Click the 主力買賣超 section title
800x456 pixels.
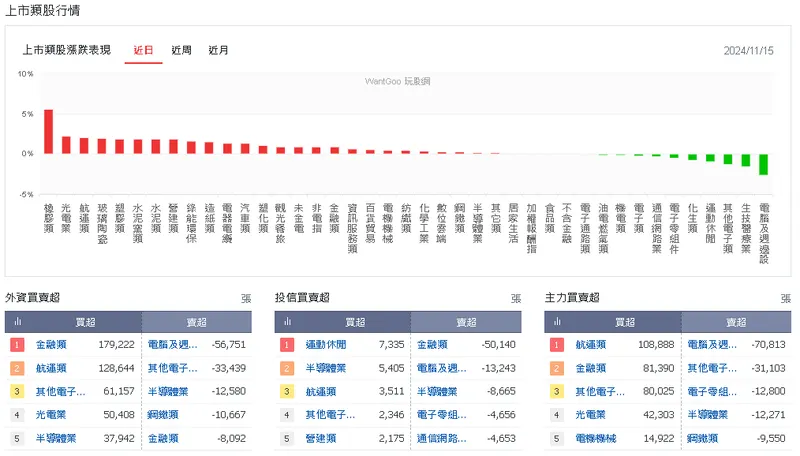[572, 298]
